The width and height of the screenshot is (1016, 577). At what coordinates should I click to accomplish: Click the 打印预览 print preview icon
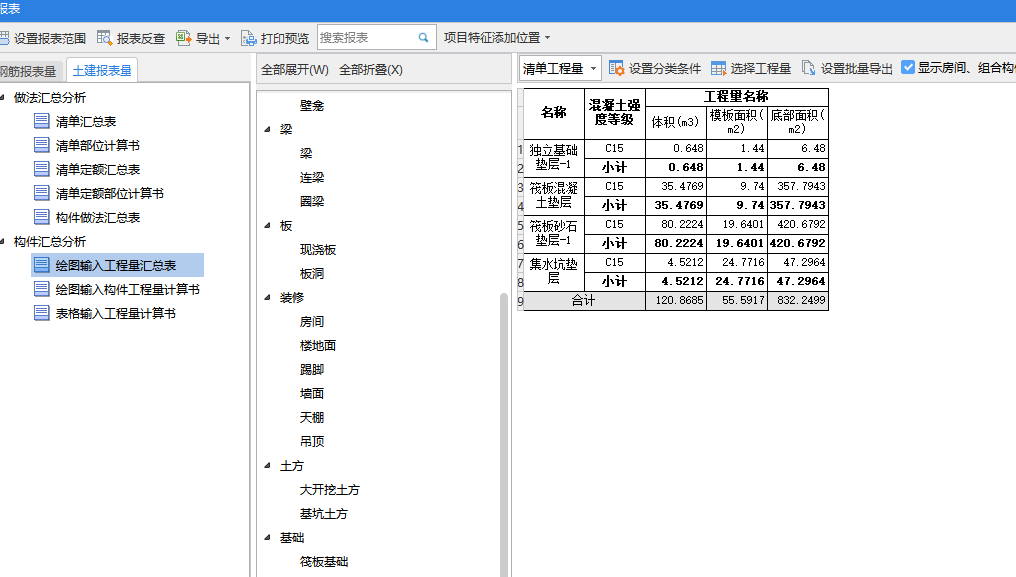pos(249,38)
